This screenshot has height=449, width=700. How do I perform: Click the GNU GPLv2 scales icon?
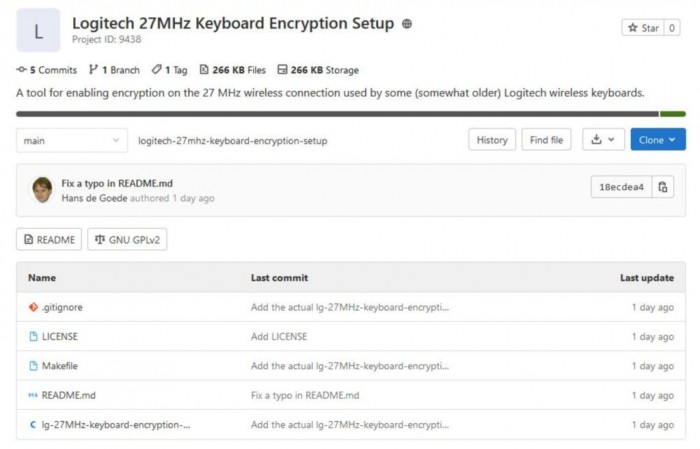(x=100, y=240)
